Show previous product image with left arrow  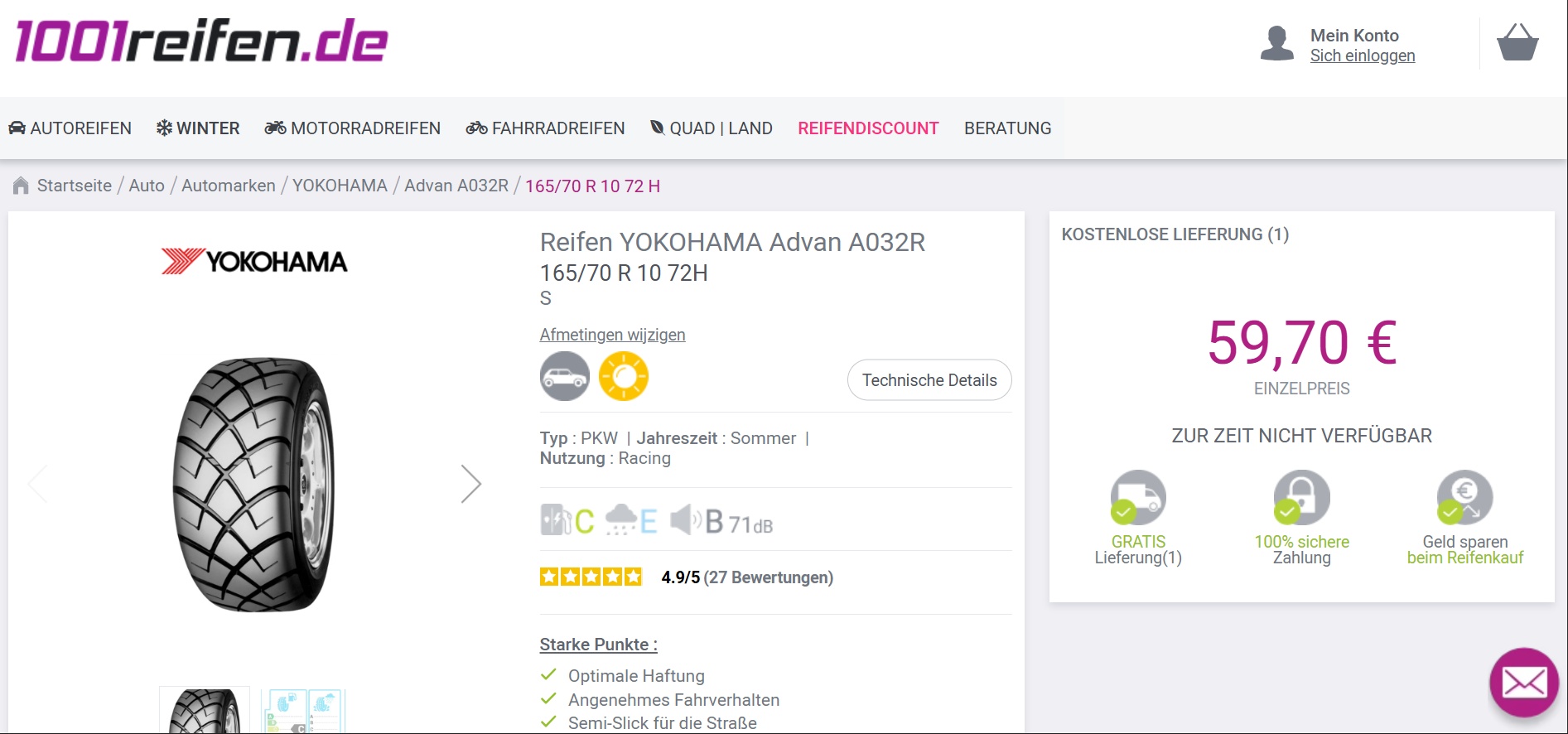37,484
